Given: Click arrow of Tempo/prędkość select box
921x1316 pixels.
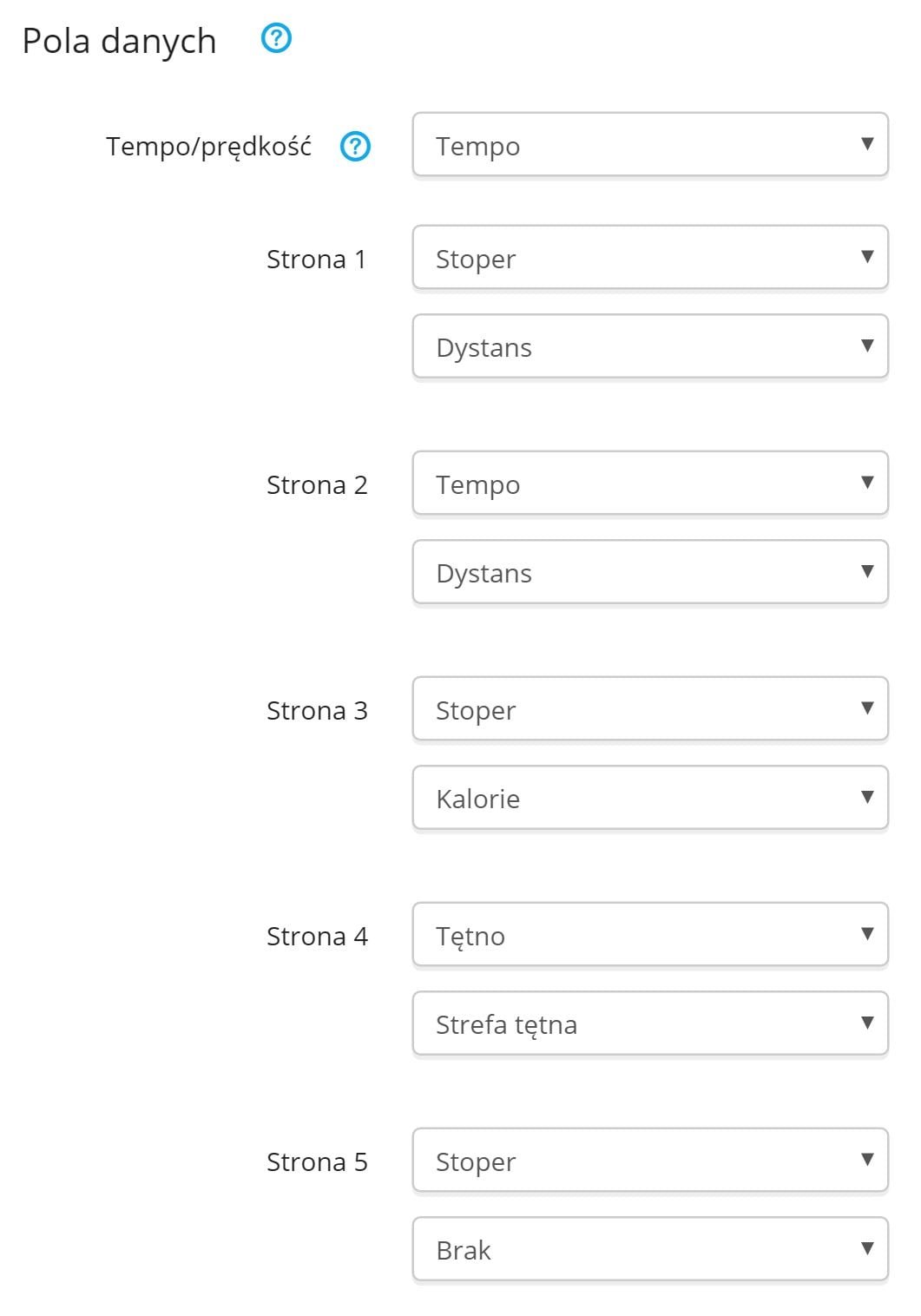Looking at the screenshot, I should 866,144.
